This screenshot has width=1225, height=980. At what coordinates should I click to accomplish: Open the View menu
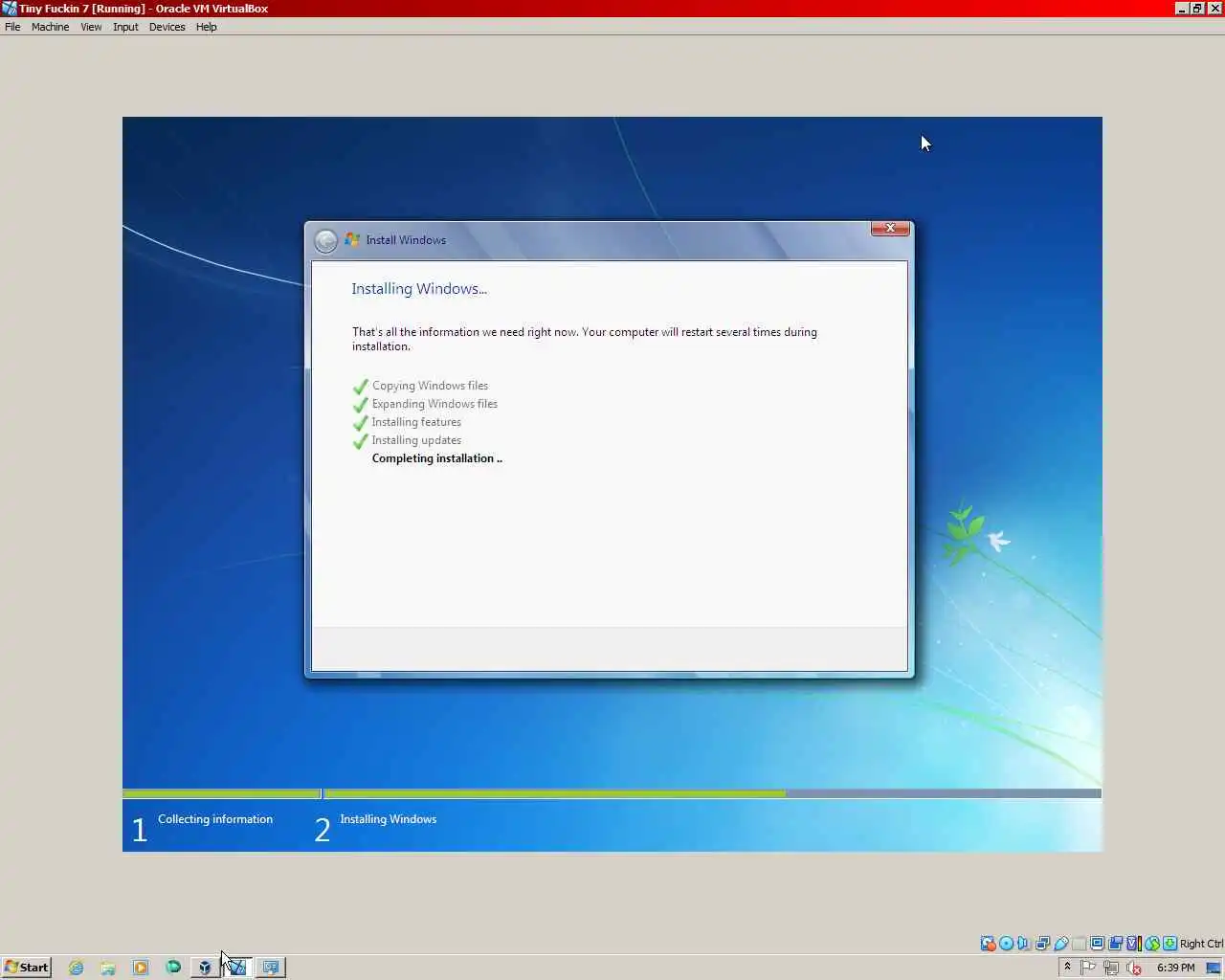click(x=91, y=27)
